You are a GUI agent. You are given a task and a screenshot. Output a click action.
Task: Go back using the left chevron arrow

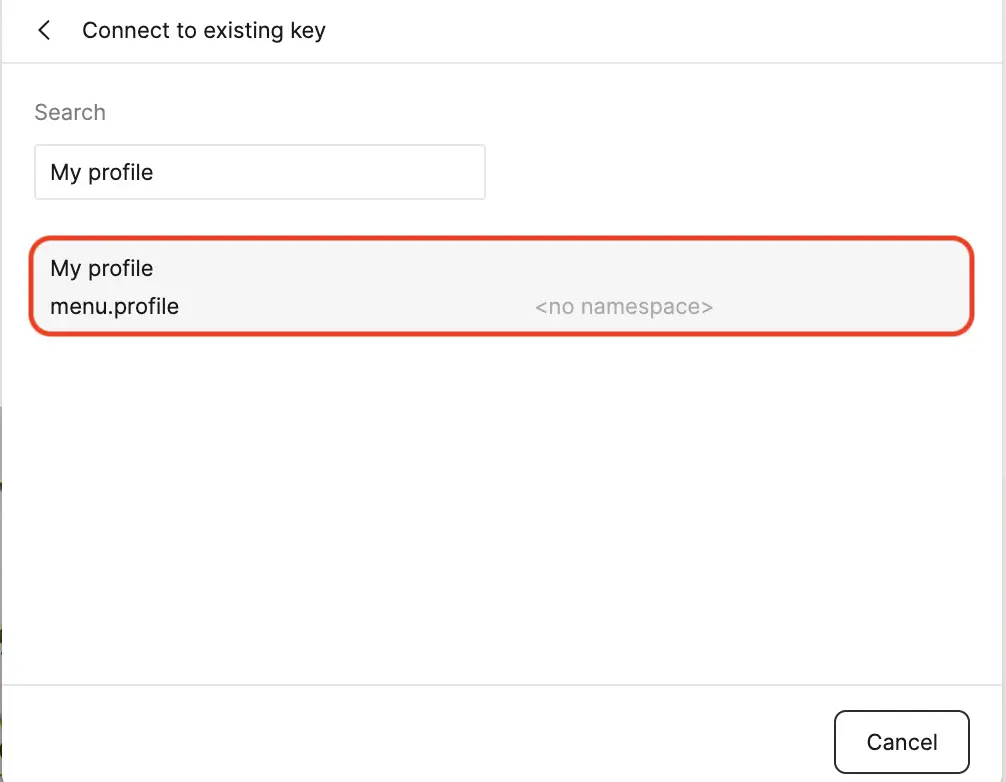[x=44, y=31]
